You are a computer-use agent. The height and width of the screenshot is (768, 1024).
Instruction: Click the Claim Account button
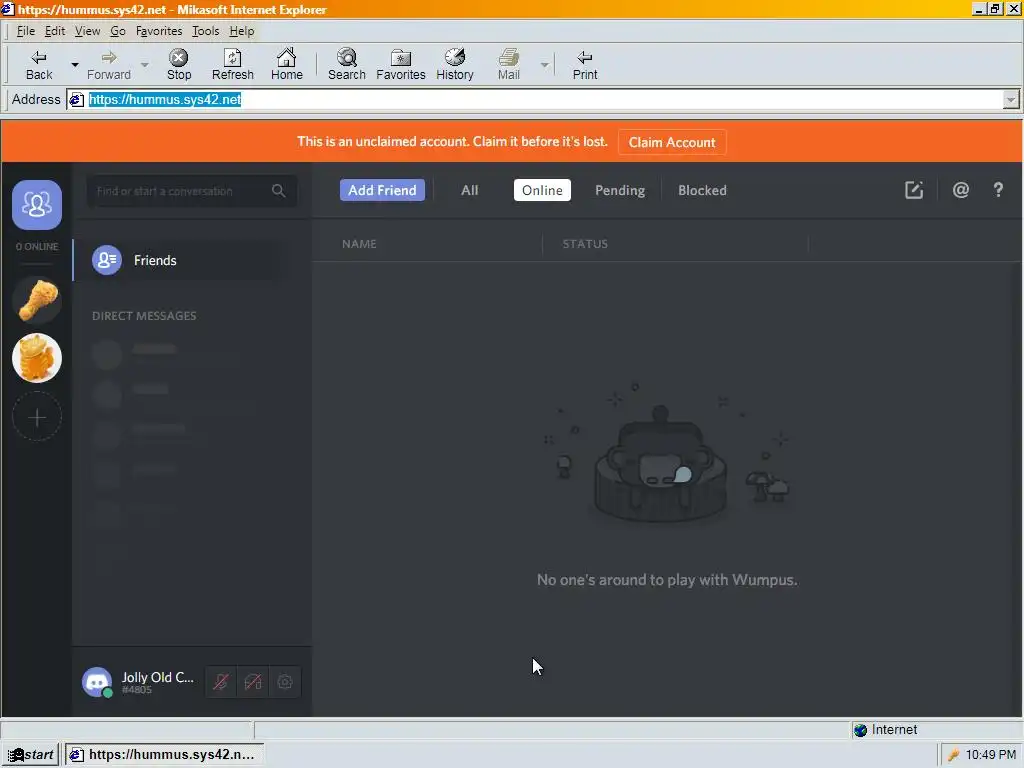[x=671, y=142]
